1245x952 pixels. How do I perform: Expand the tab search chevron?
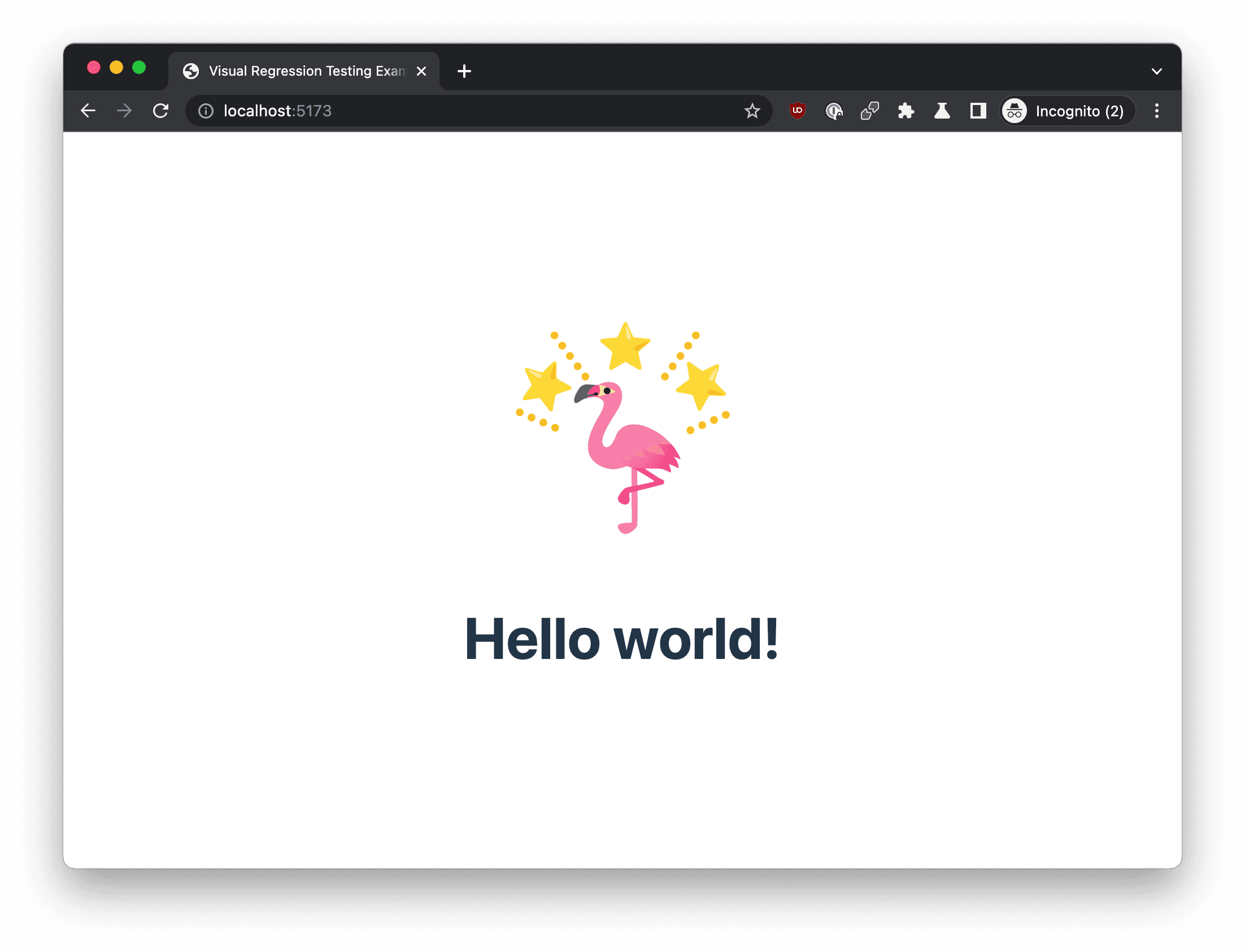[1157, 71]
